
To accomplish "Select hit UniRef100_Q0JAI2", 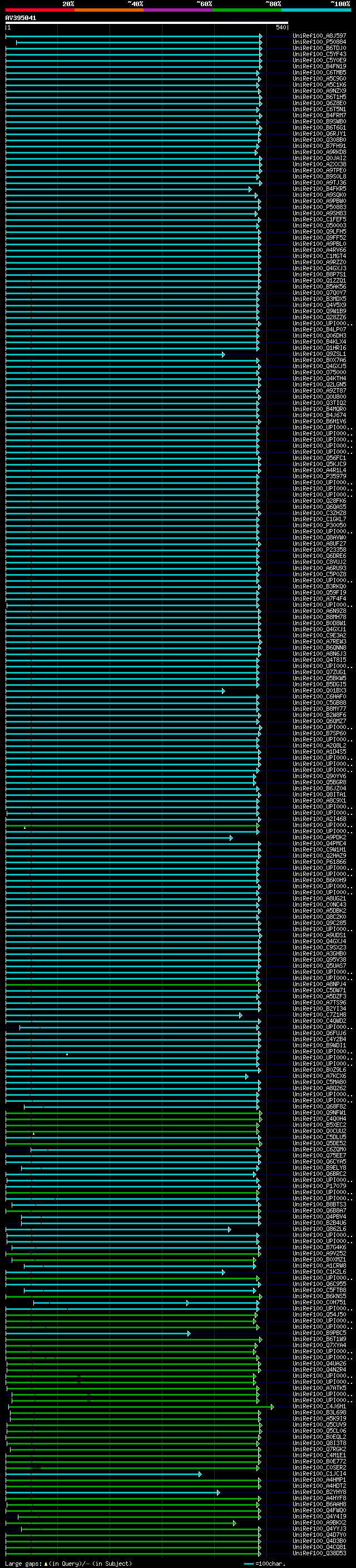I will point(319,159).
